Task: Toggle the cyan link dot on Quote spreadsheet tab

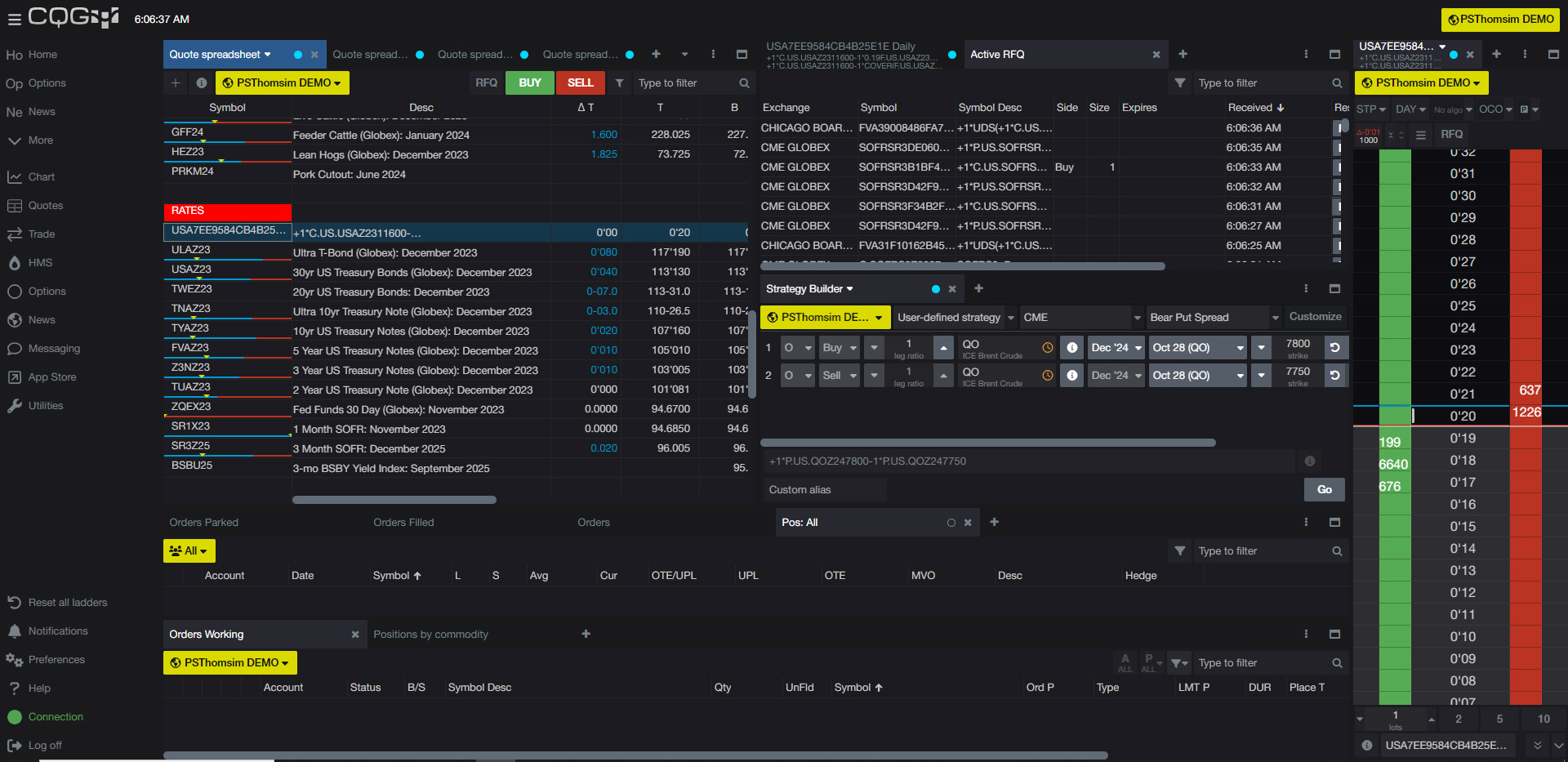Action: pos(298,55)
